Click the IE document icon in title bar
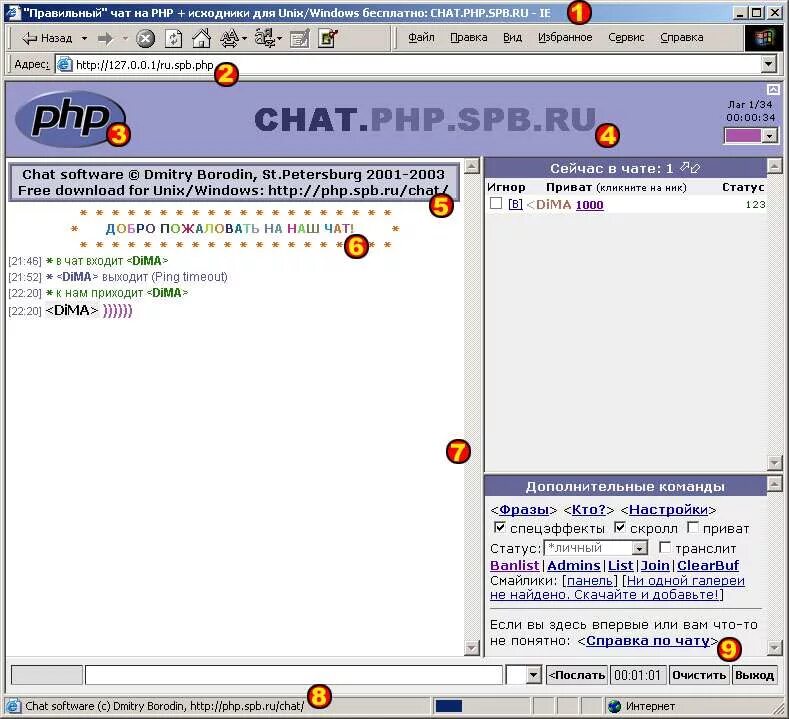 (13, 12)
